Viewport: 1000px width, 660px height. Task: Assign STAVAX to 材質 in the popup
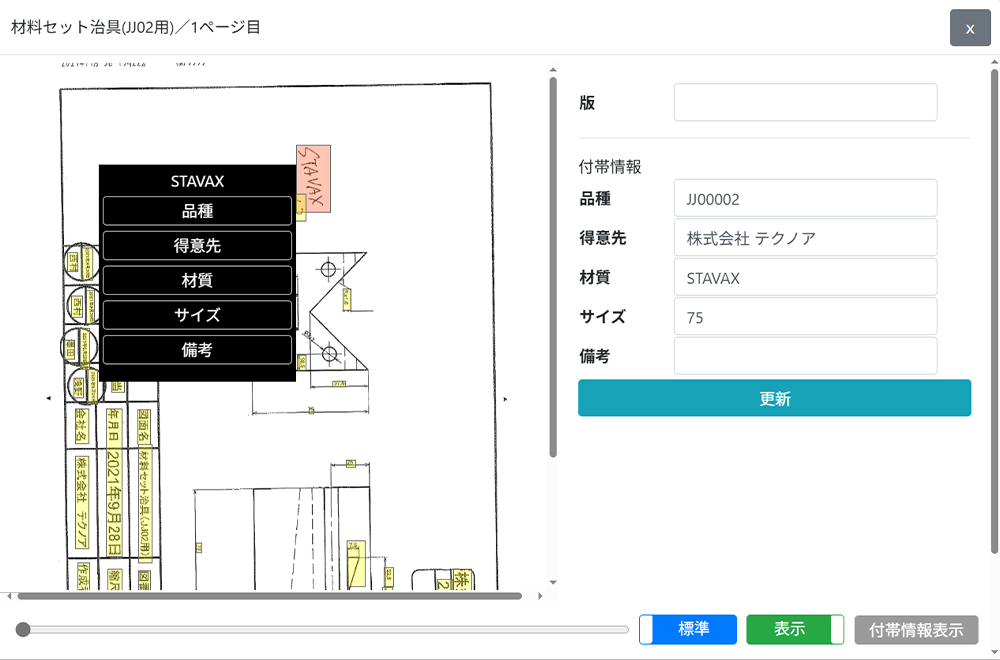click(x=197, y=281)
